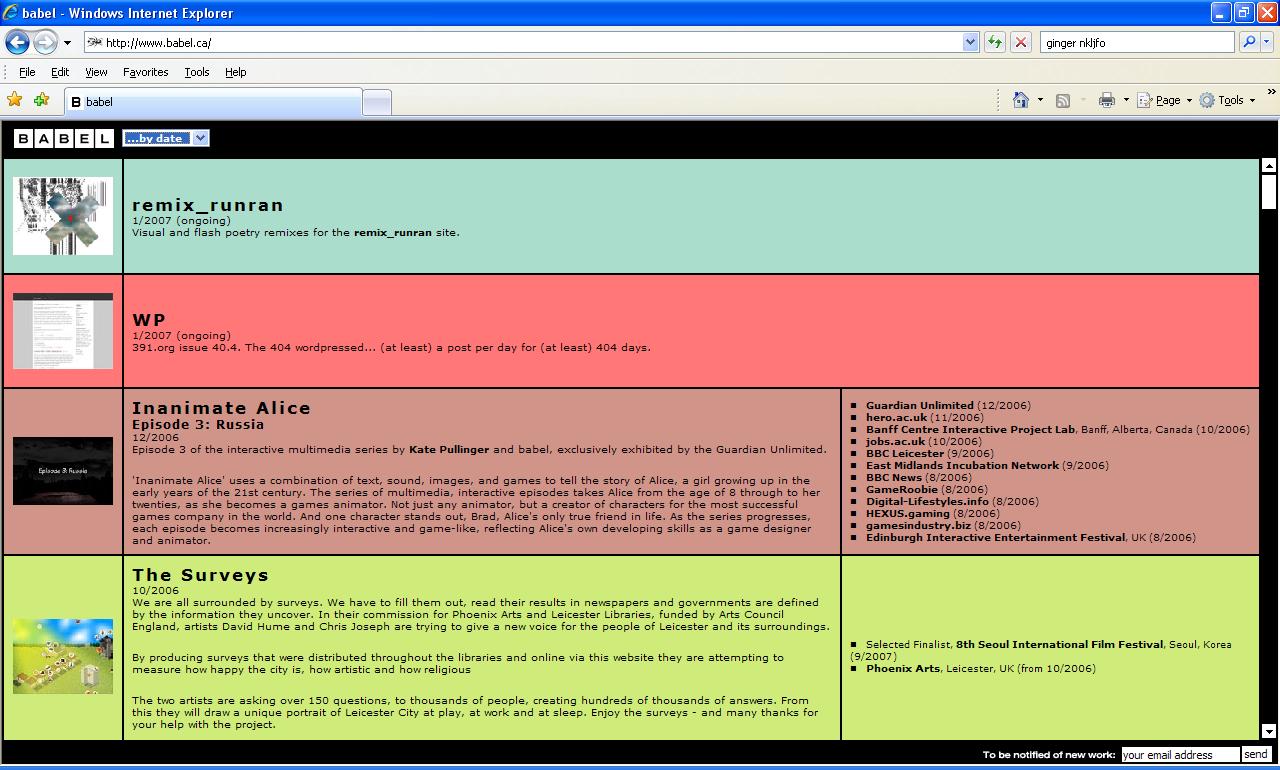Open the Tools gear command bar menu
1280x770 pixels.
[1227, 100]
